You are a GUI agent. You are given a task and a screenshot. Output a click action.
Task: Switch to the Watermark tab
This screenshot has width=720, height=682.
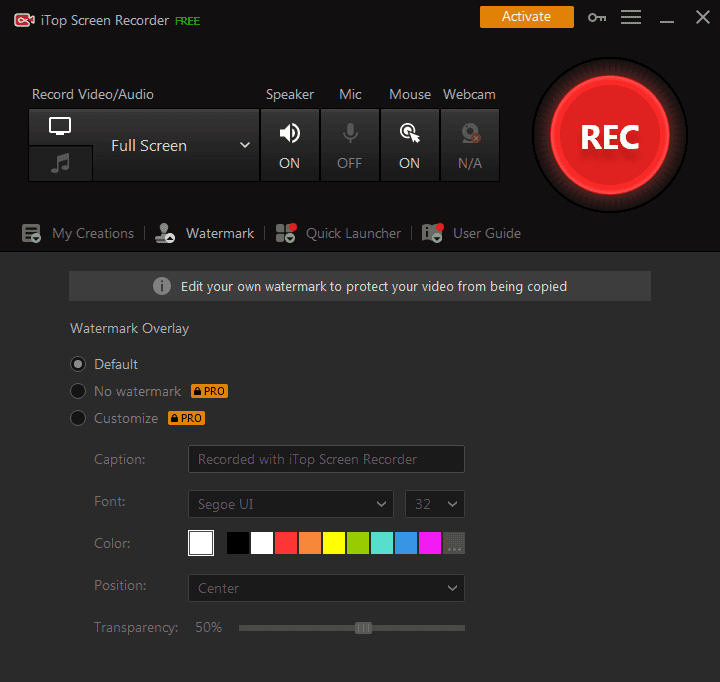click(x=204, y=233)
